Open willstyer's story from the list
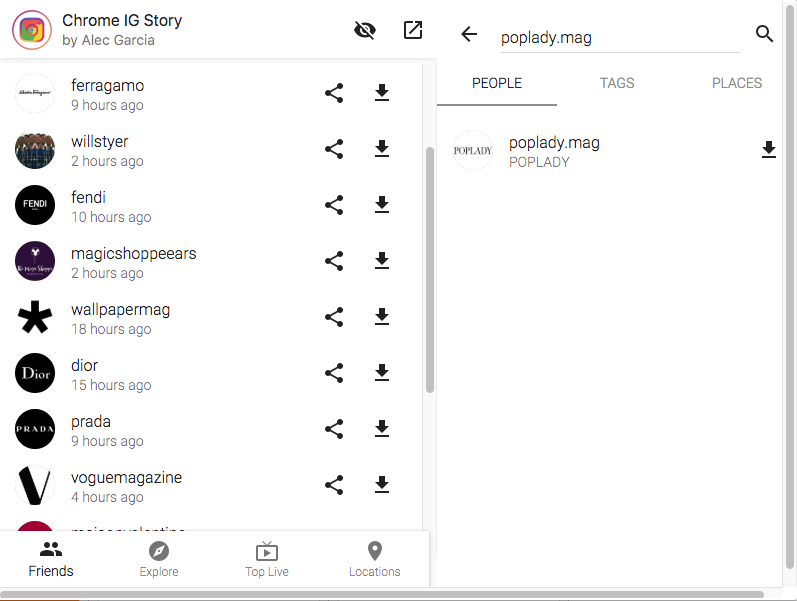Image resolution: width=797 pixels, height=601 pixels. pyautogui.click(x=100, y=150)
